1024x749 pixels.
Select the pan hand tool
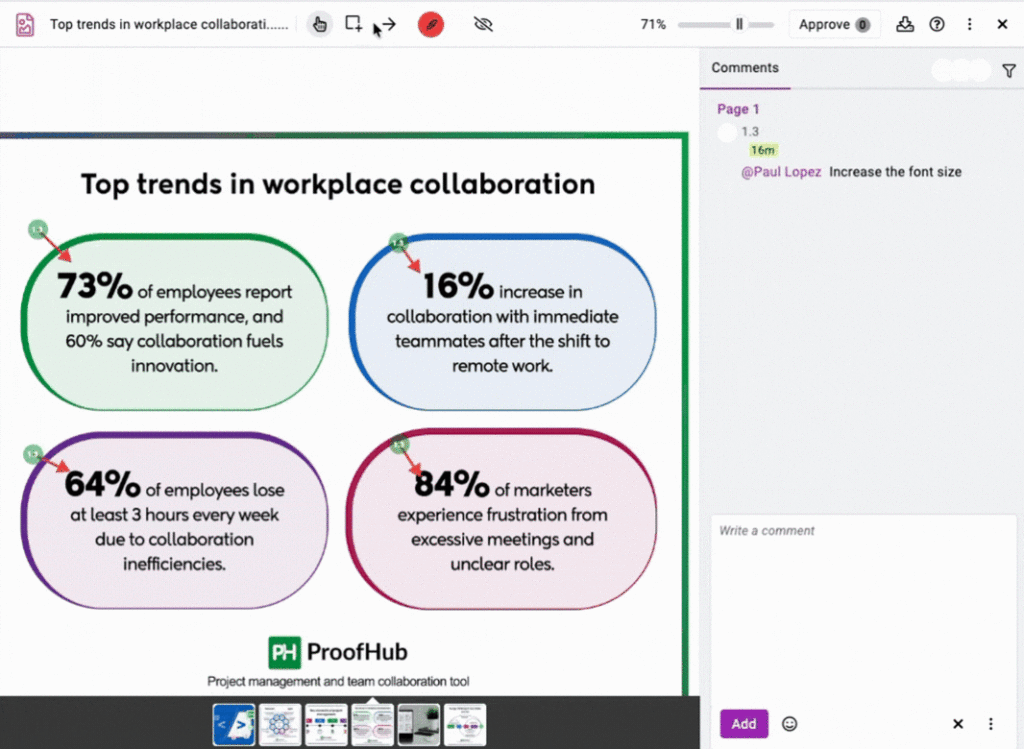click(x=319, y=24)
